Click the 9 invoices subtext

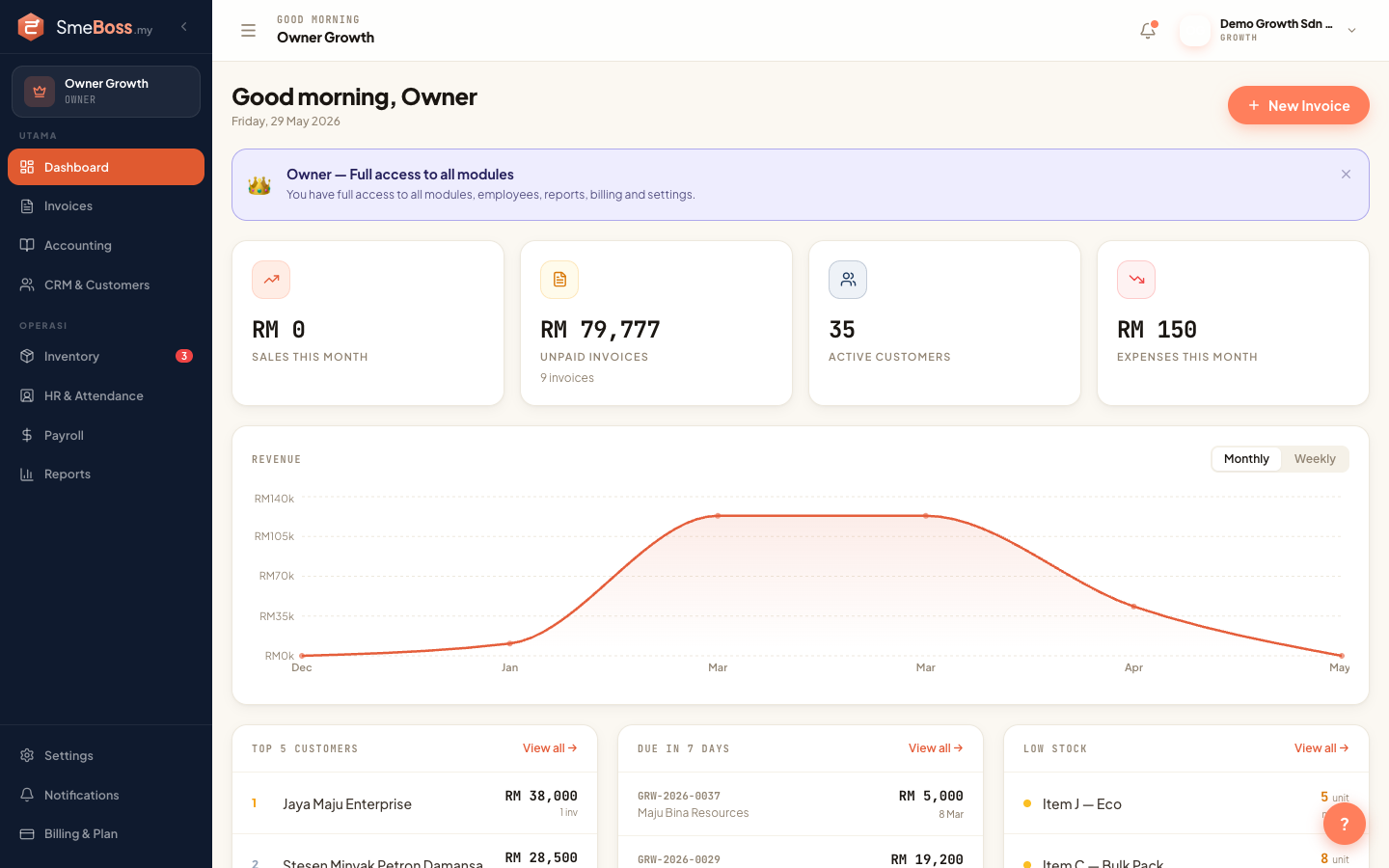[567, 378]
